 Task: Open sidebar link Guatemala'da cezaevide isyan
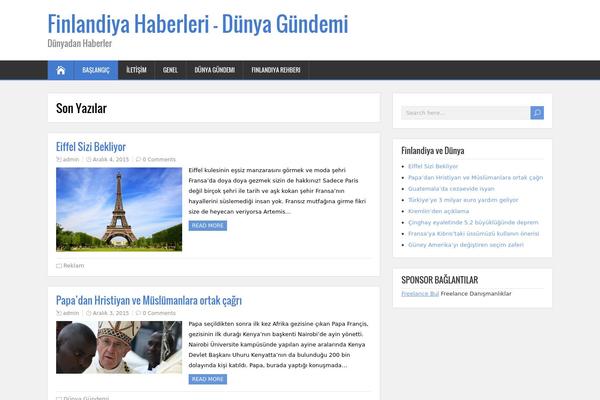[451, 189]
